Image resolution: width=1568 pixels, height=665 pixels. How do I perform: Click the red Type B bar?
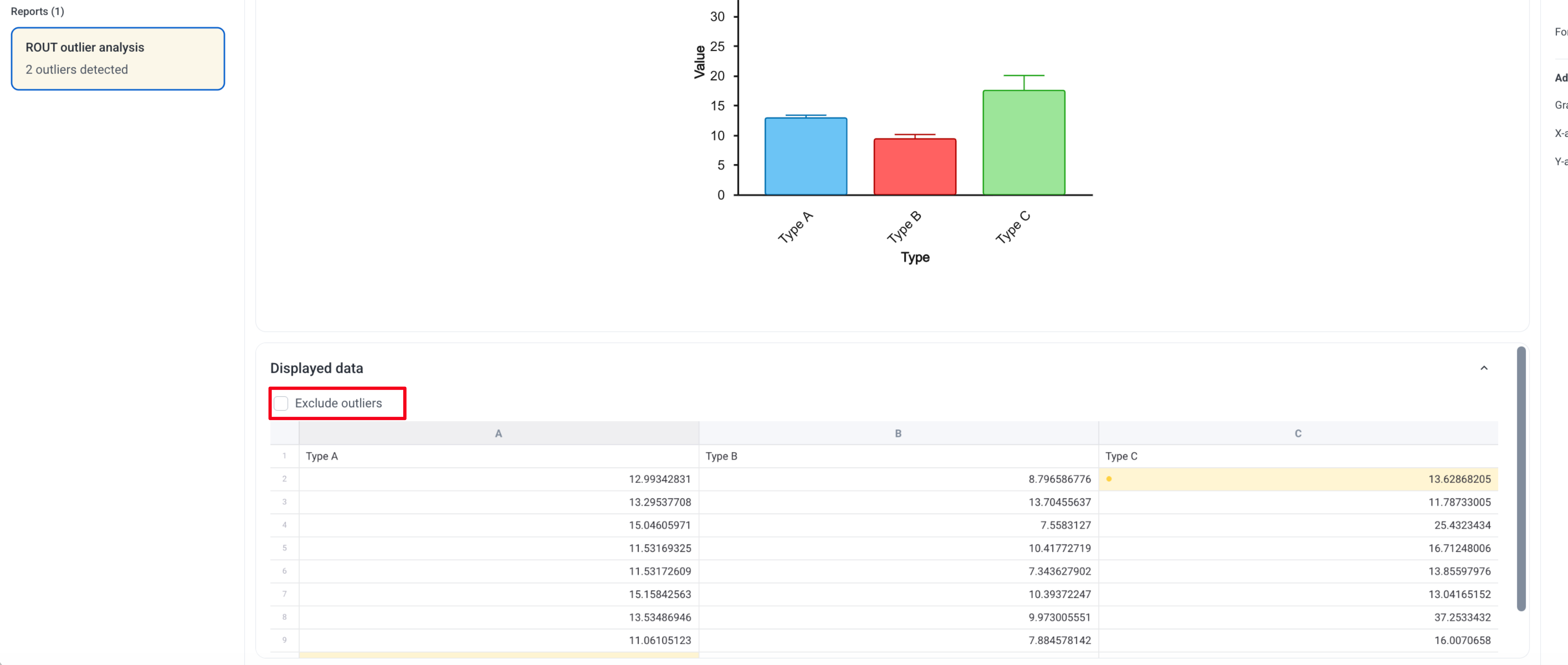915,167
